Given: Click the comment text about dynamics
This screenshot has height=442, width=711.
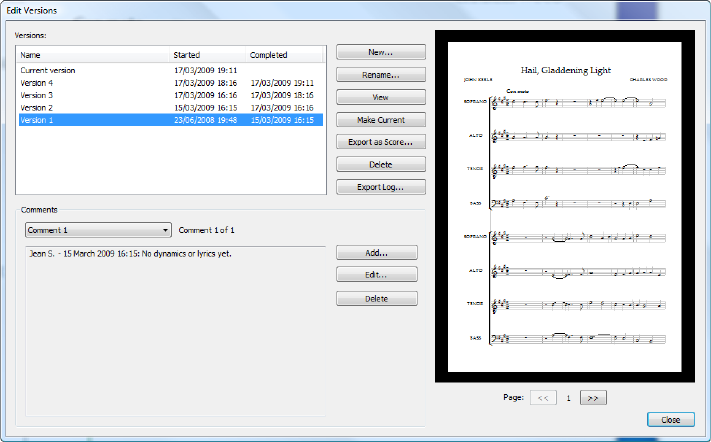Looking at the screenshot, I should tap(130, 254).
